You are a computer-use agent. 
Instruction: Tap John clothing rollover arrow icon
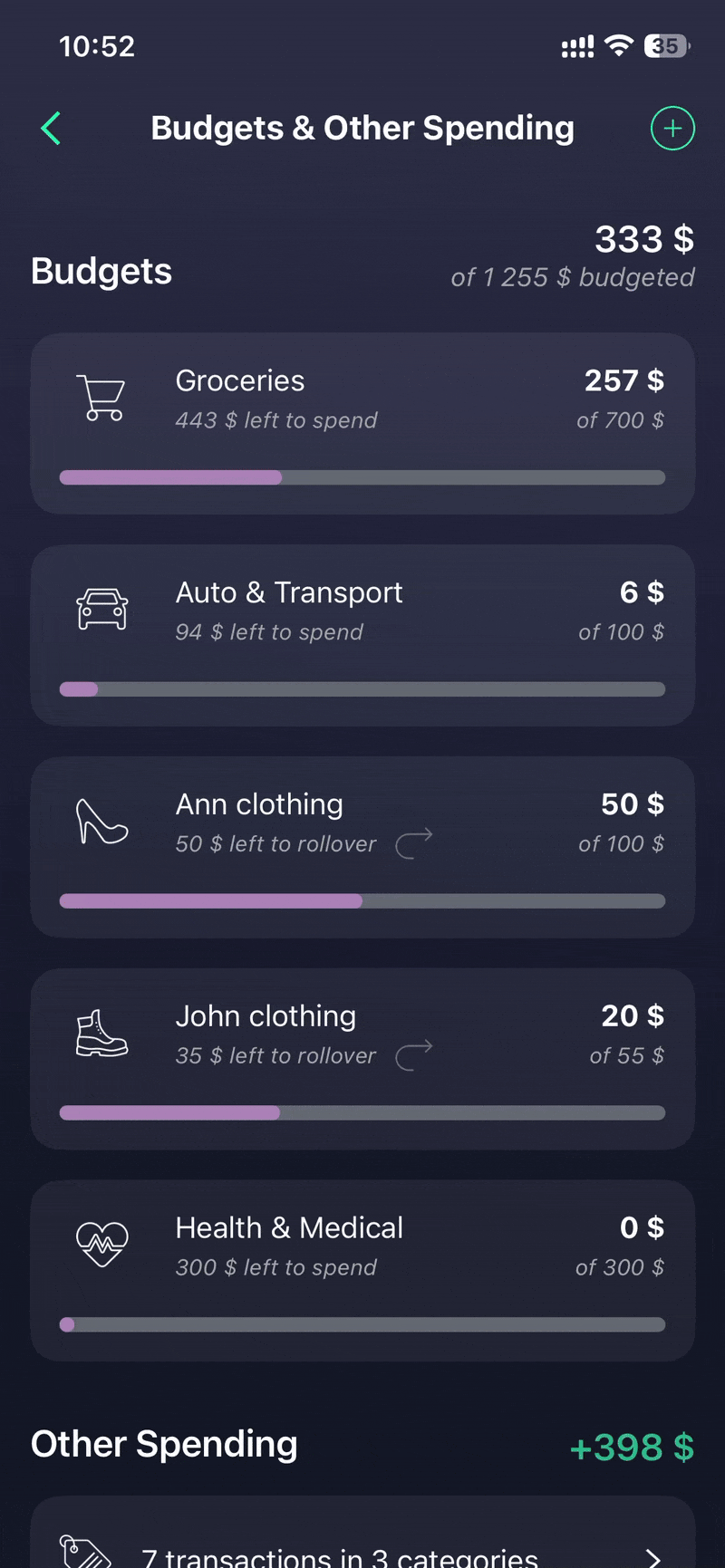[x=414, y=1055]
